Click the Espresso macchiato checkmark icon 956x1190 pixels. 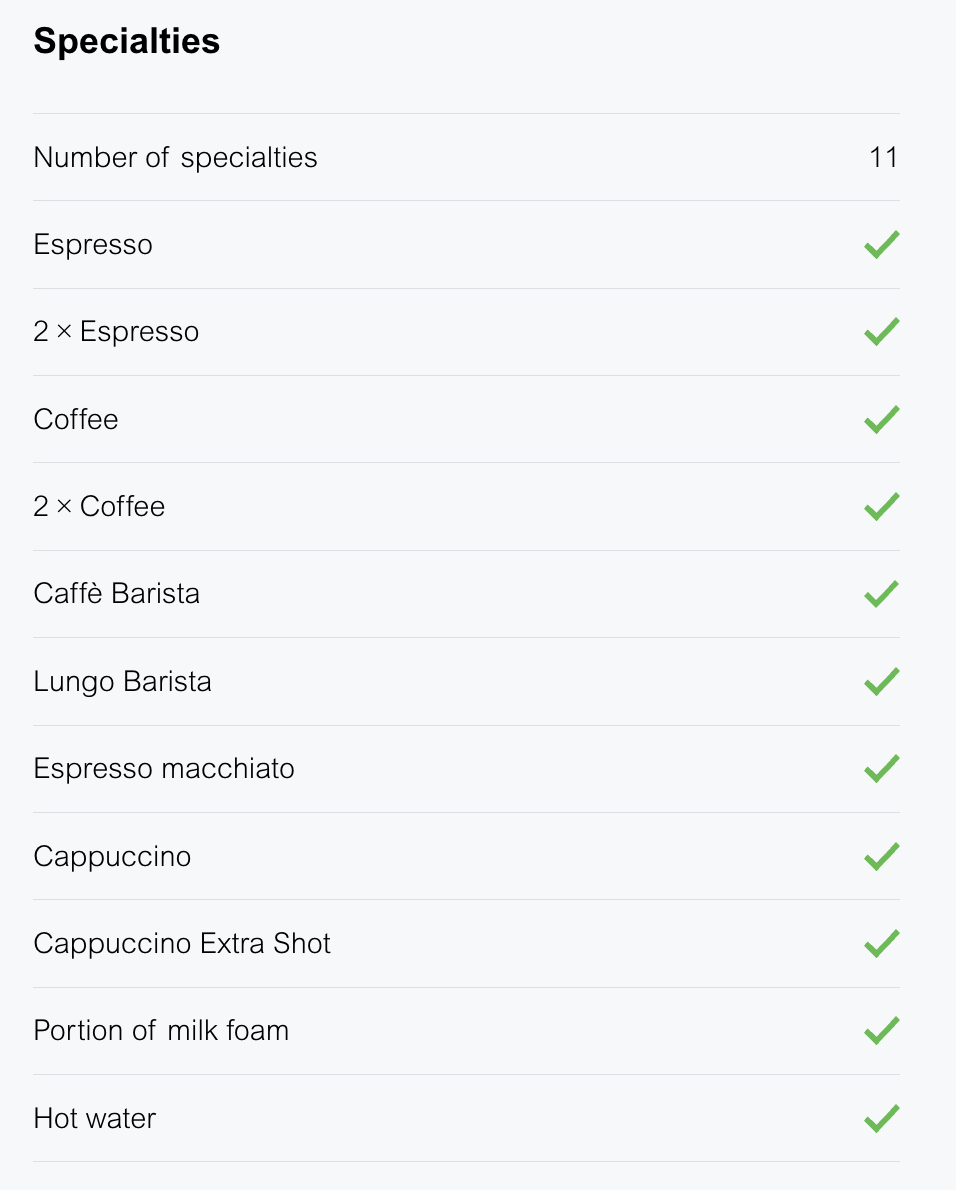881,769
